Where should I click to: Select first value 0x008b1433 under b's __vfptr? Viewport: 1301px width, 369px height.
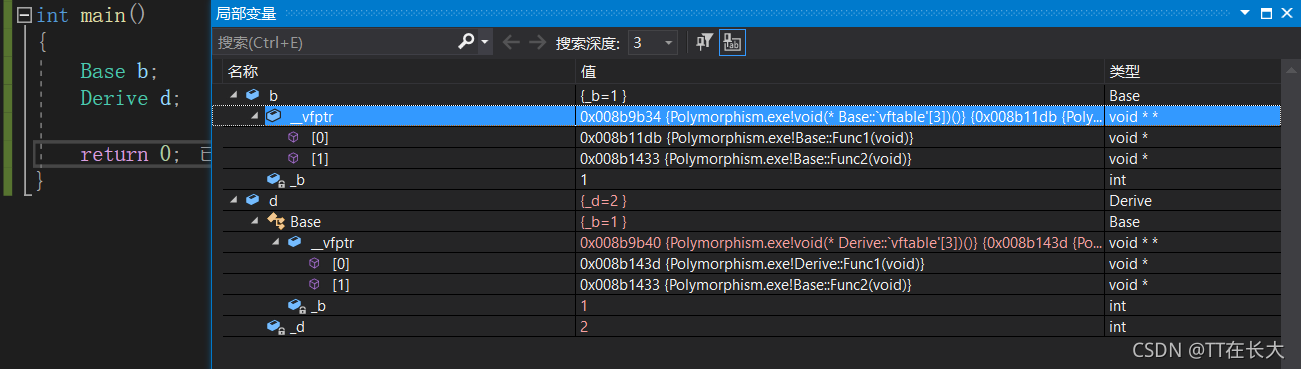[746, 158]
